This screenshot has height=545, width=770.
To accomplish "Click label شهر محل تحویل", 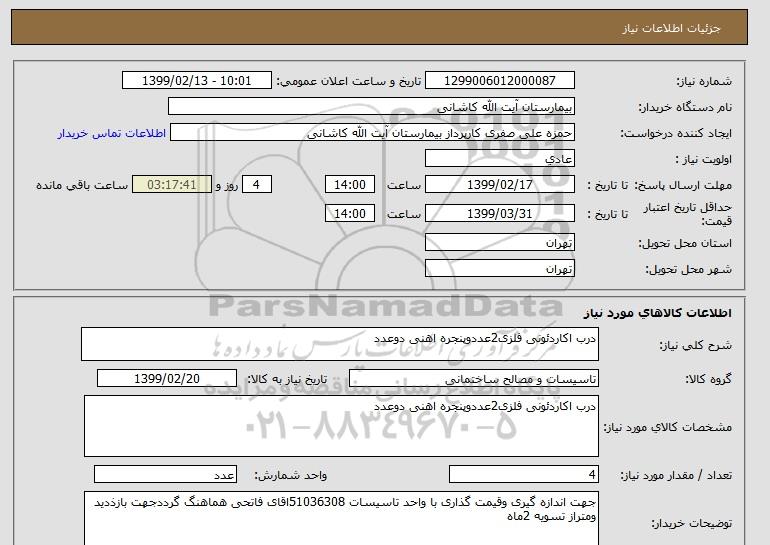I will point(688,270).
